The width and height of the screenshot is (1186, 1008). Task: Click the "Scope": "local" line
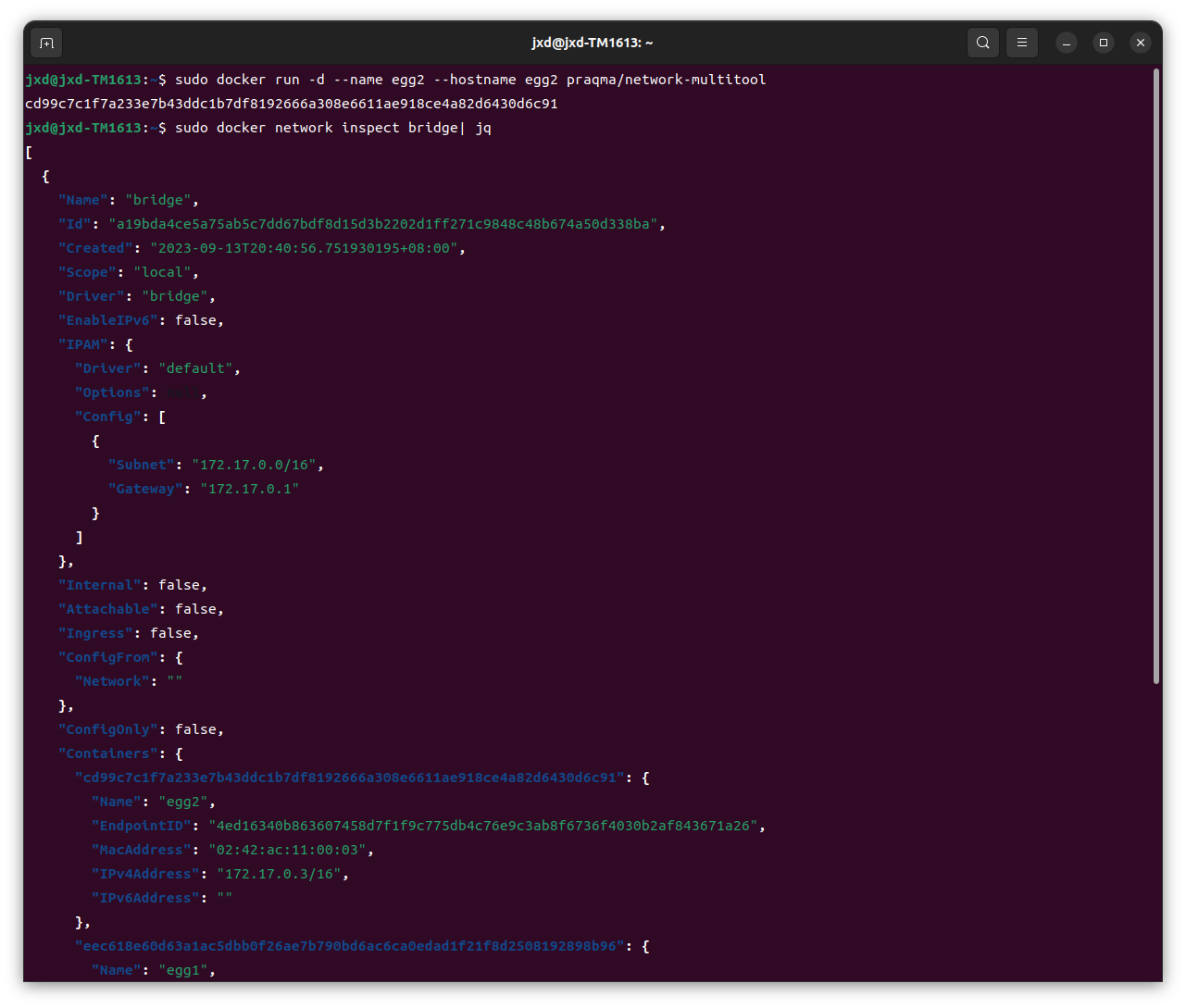point(129,272)
